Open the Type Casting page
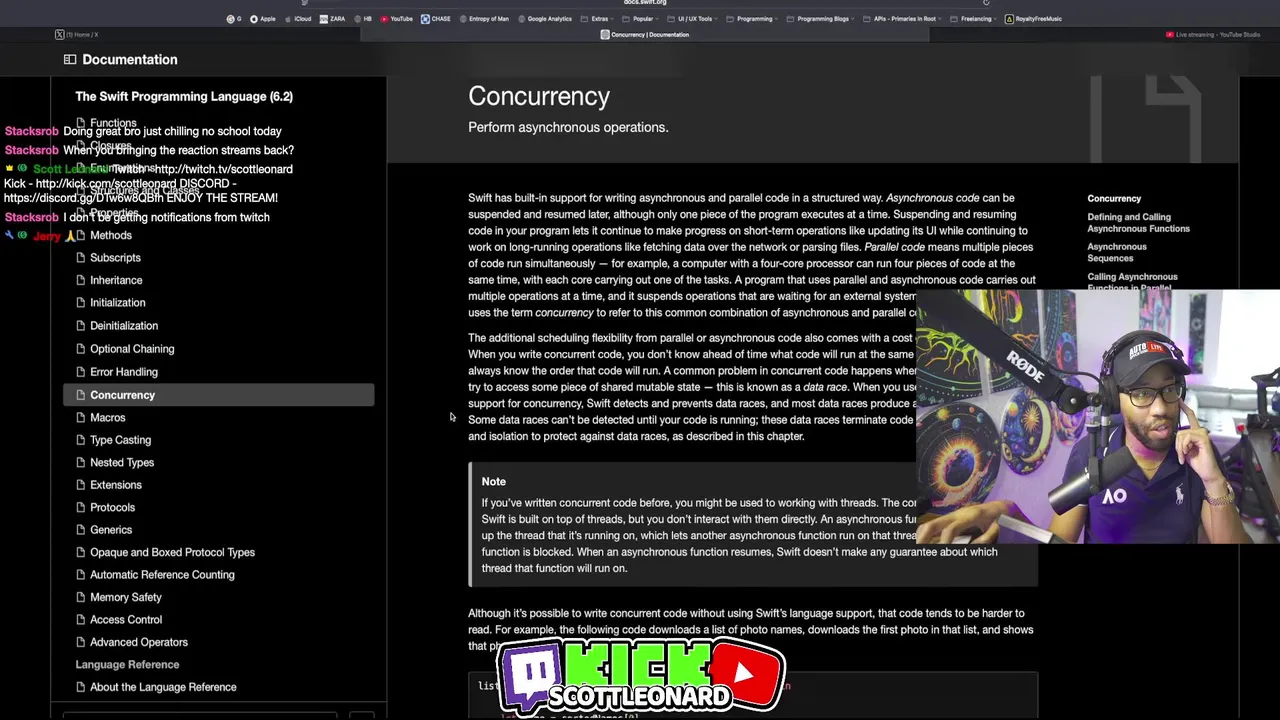Screen dimensions: 1280x720 121,440
